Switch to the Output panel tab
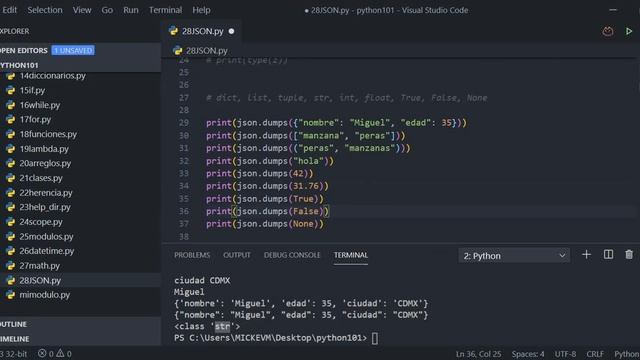Screen dimensions: 640x360 [x=237, y=255]
